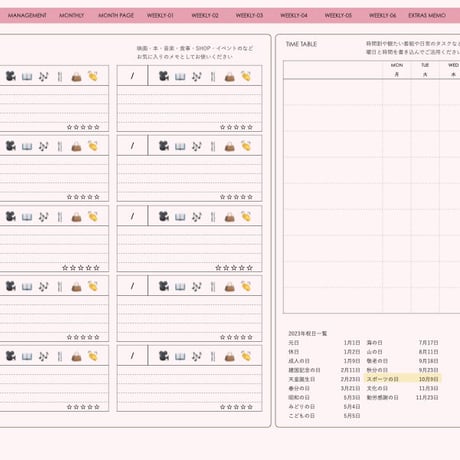Pick handbag icon in fifth left-column card
The image size is (460, 460).
77,357
